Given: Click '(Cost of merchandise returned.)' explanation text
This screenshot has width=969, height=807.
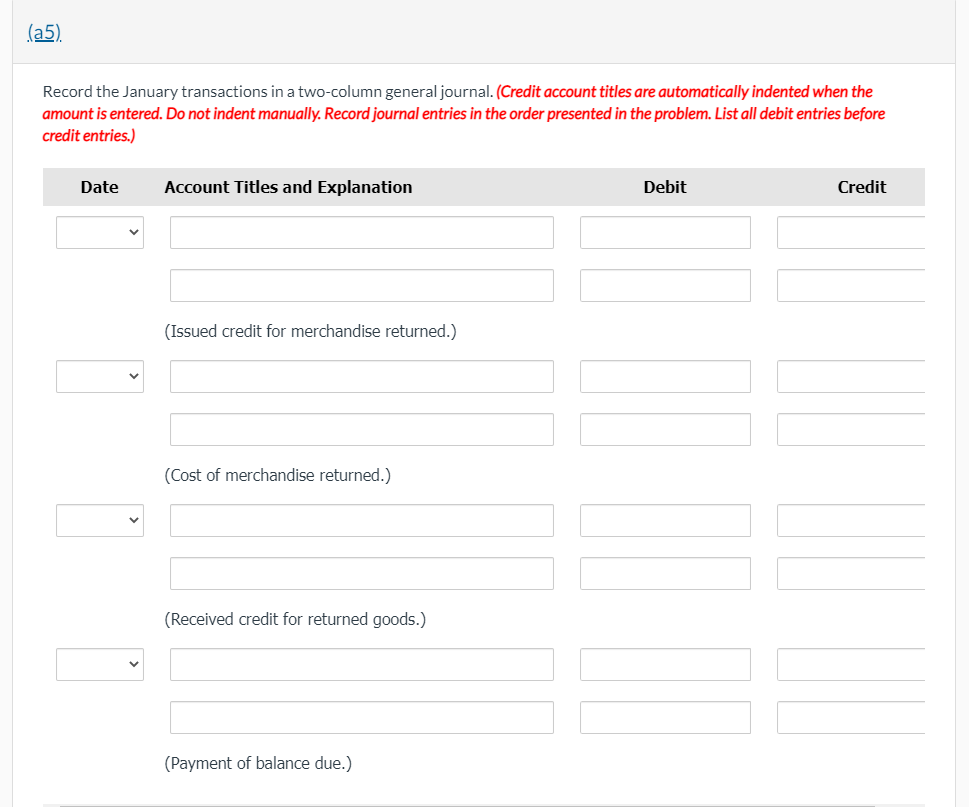Looking at the screenshot, I should click(277, 476).
